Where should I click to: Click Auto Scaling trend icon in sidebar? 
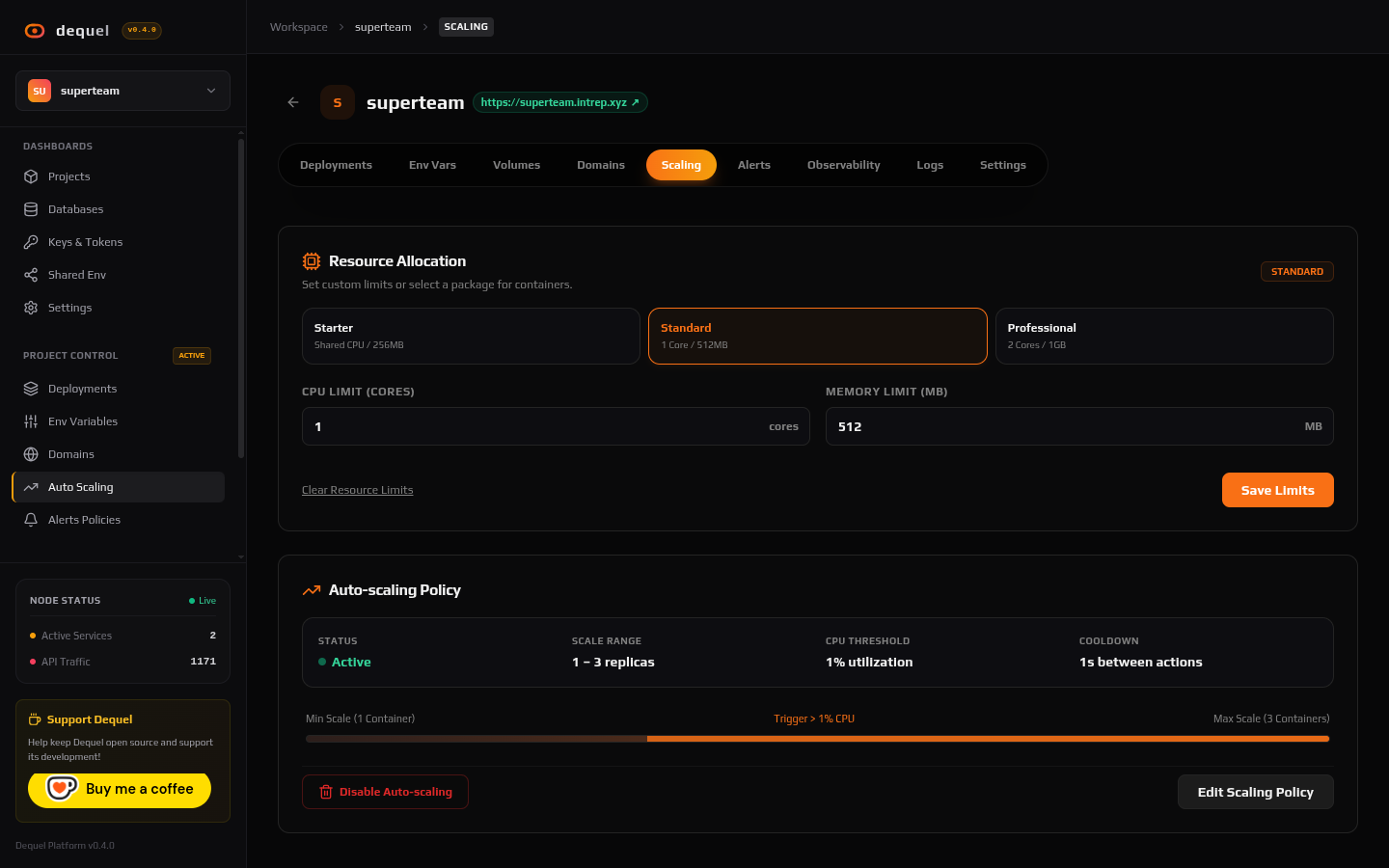[31, 487]
